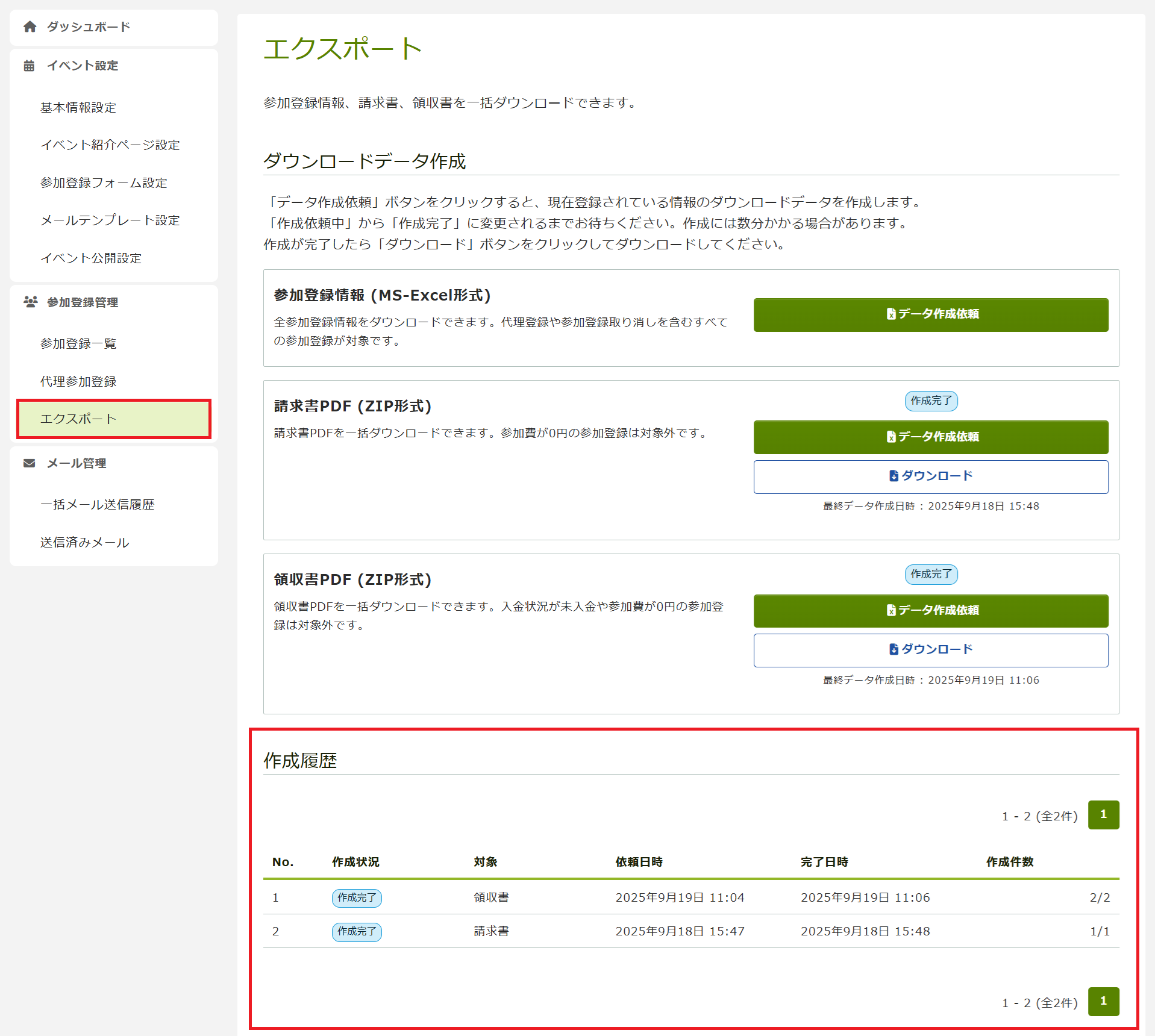The width and height of the screenshot is (1155, 1036).
Task: Open 代理参加登録 from the sidebar
Action: click(78, 382)
